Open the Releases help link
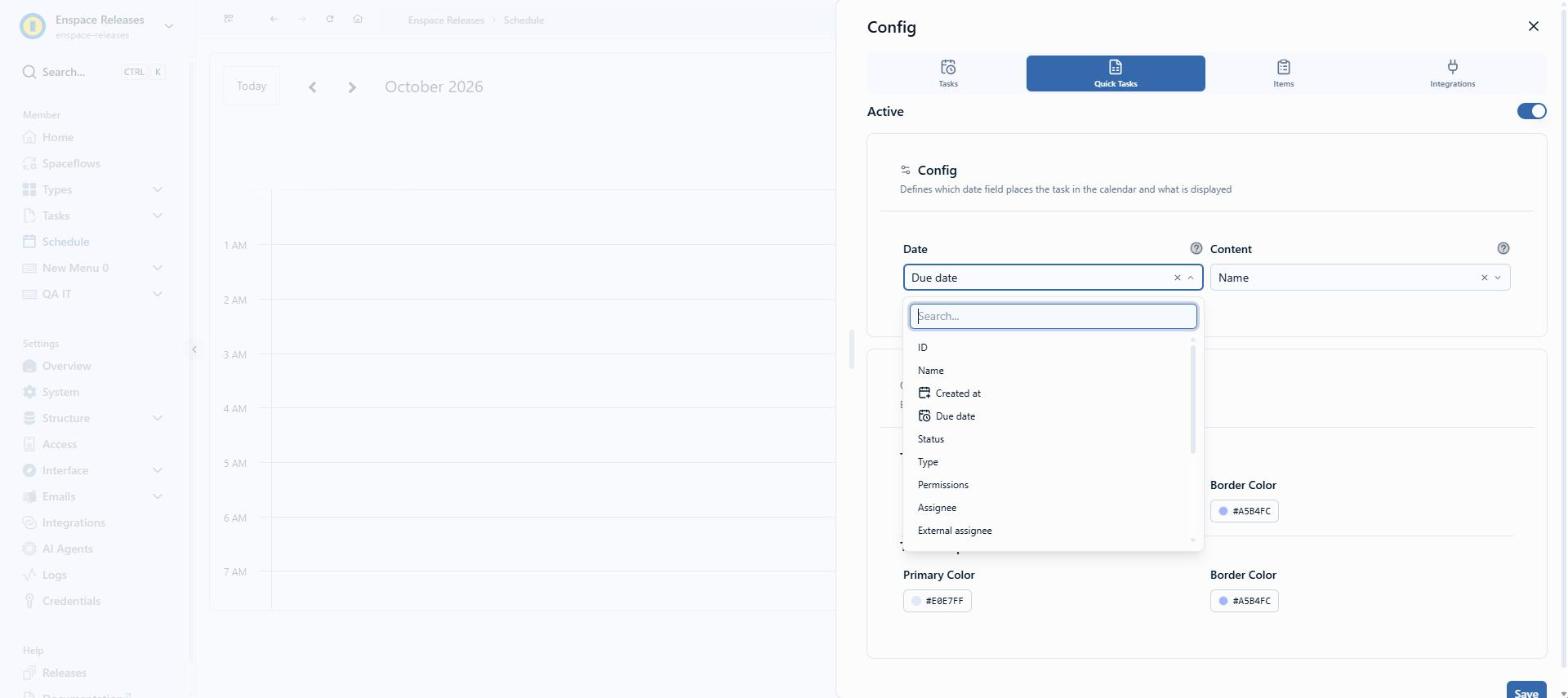 point(64,673)
